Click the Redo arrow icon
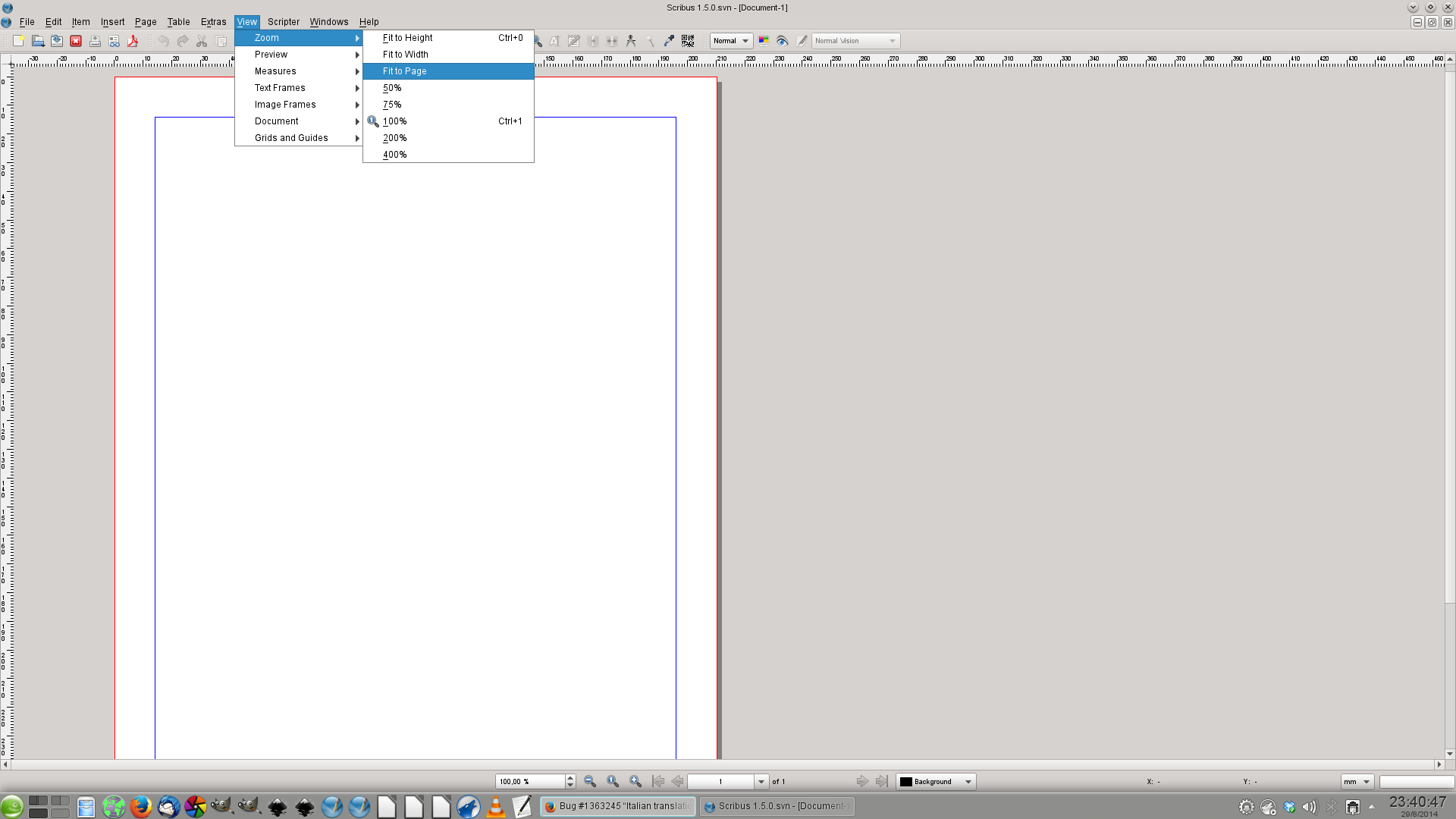The width and height of the screenshot is (1456, 819). tap(183, 41)
